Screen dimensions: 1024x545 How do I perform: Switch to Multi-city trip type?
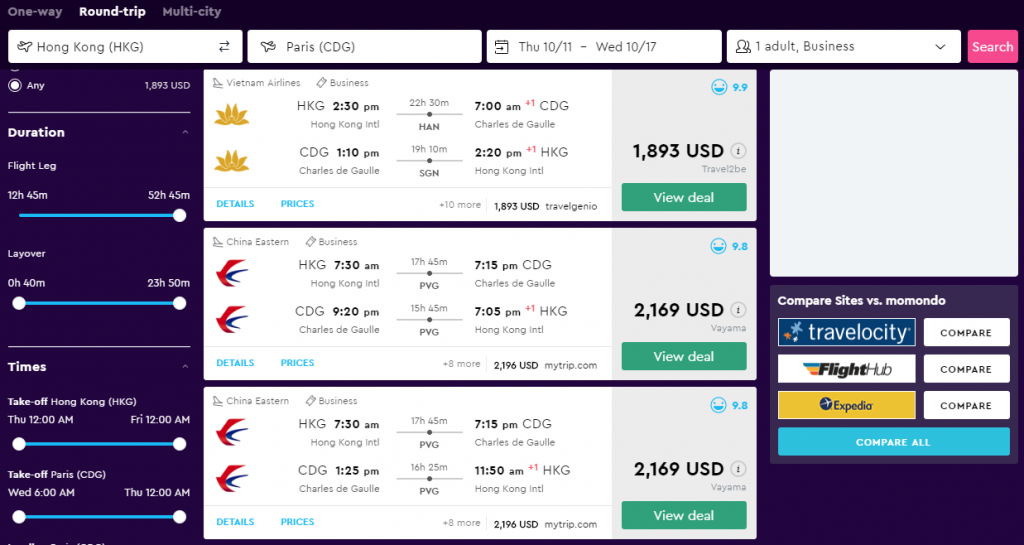191,12
